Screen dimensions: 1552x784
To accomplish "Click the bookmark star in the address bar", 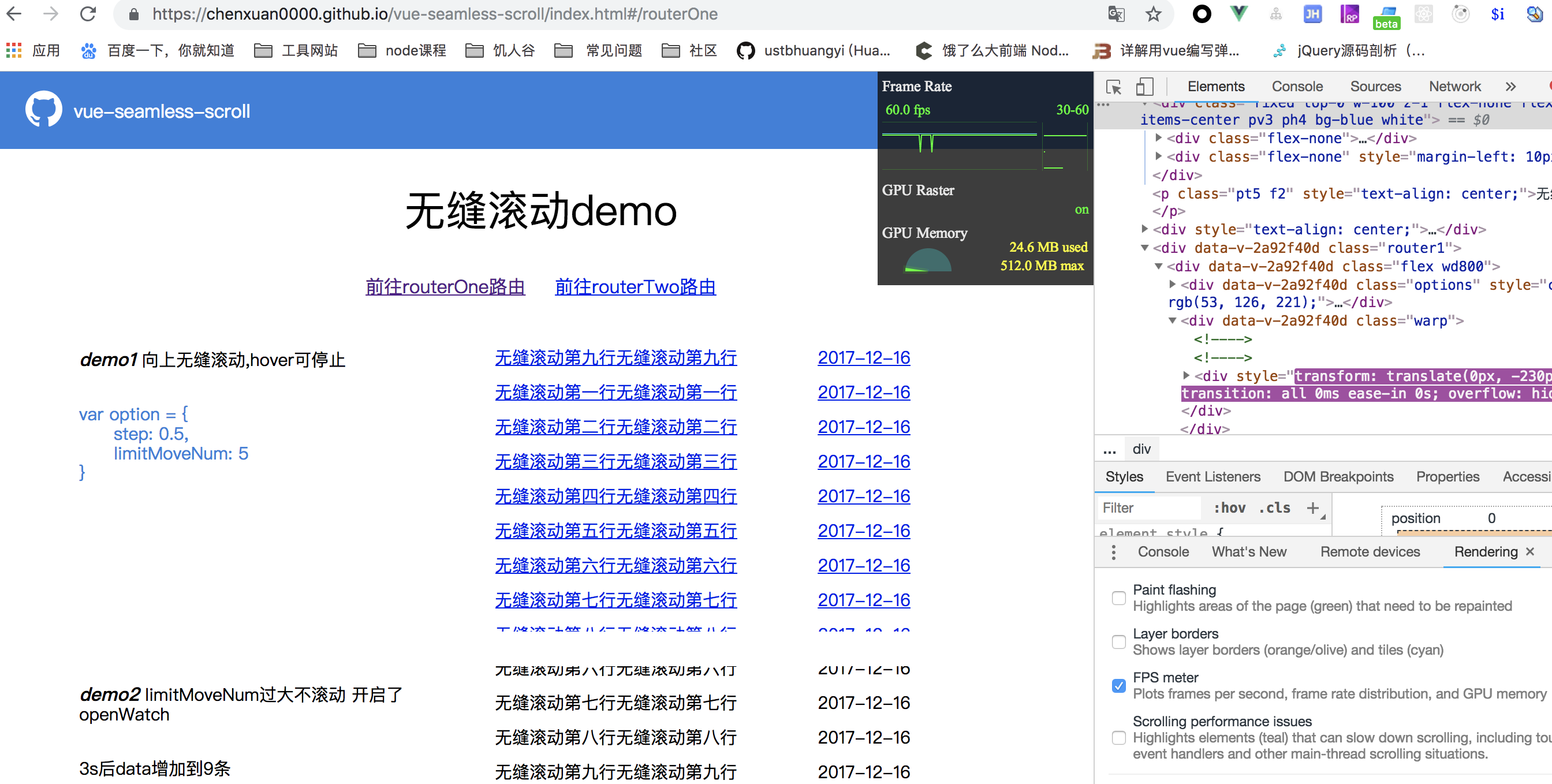I will [x=1154, y=14].
